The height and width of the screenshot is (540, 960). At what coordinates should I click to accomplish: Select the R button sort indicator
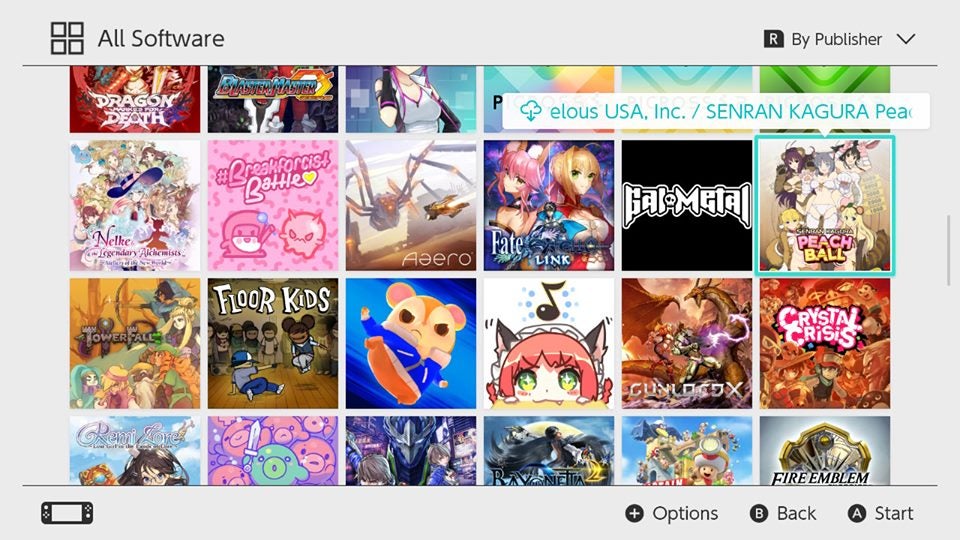click(773, 39)
